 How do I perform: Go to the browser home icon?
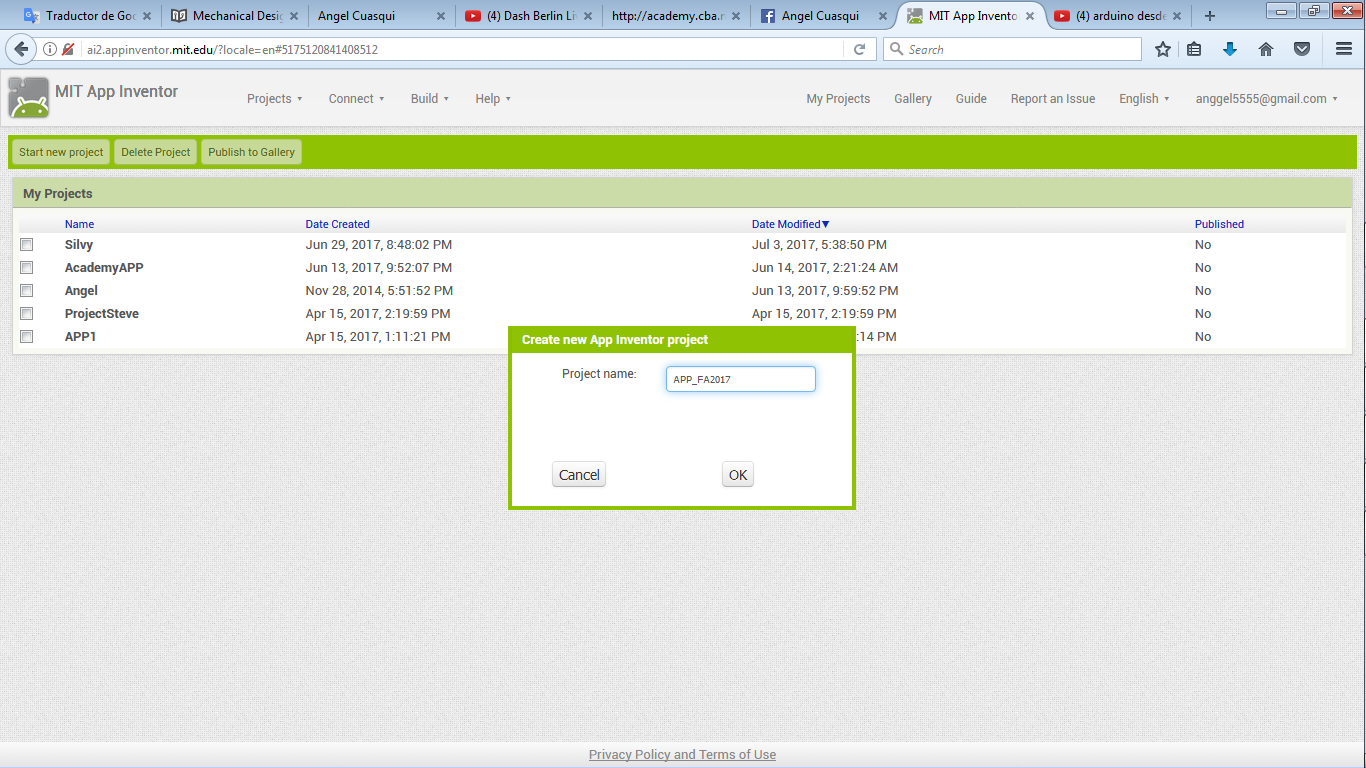click(1266, 49)
